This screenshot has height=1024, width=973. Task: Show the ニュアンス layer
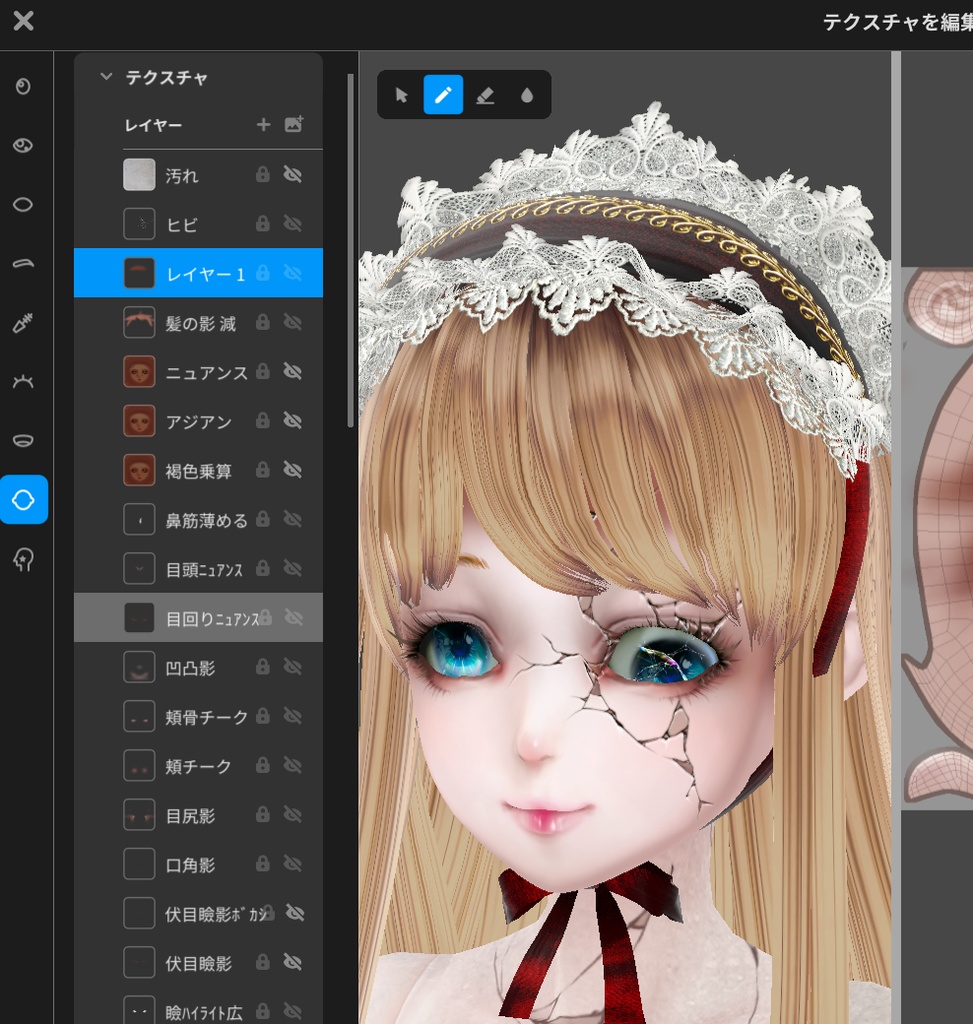293,372
